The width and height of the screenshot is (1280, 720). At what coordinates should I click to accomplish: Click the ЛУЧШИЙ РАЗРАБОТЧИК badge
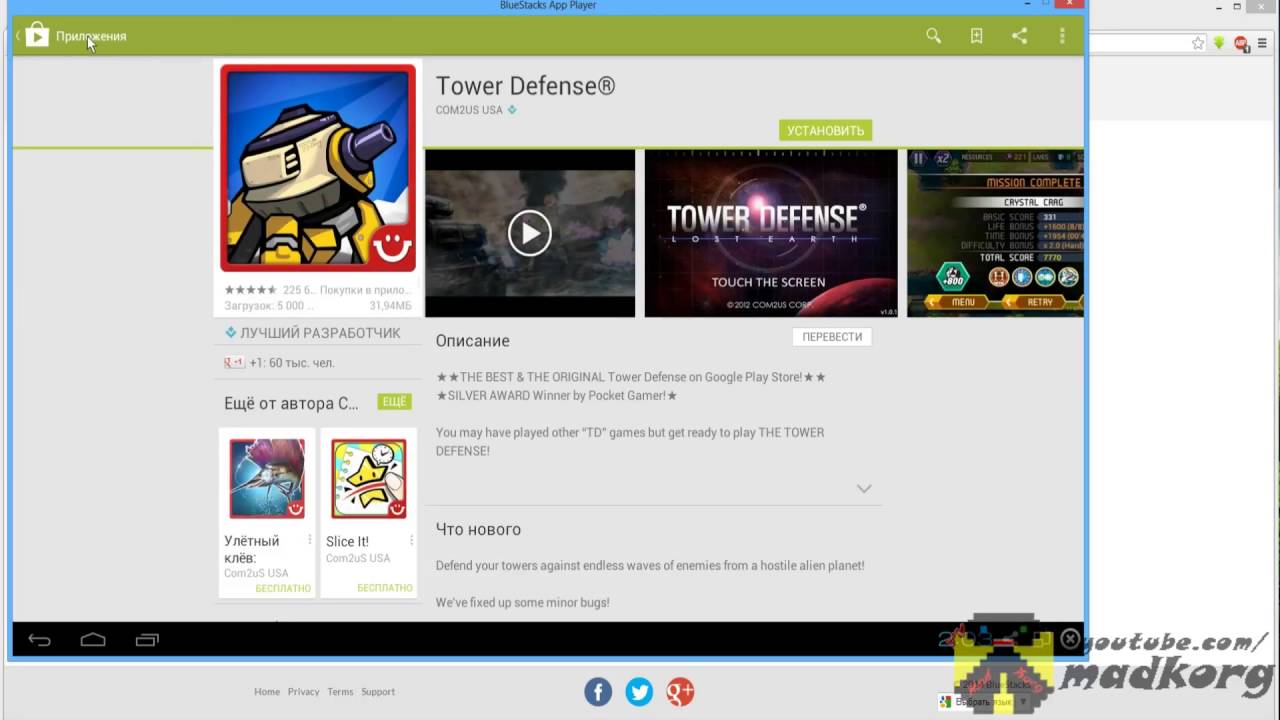point(313,333)
